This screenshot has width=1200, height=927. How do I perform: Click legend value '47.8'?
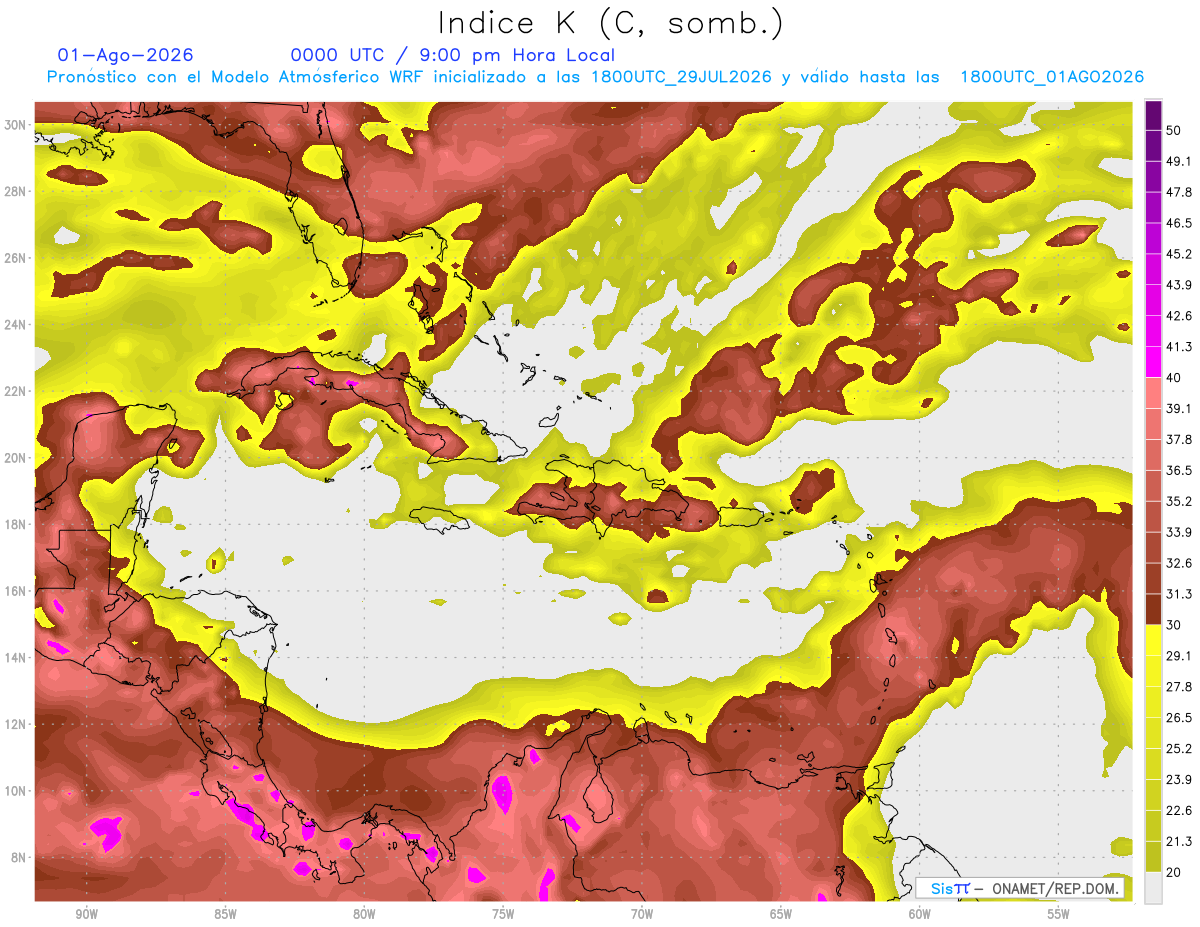coord(1178,191)
